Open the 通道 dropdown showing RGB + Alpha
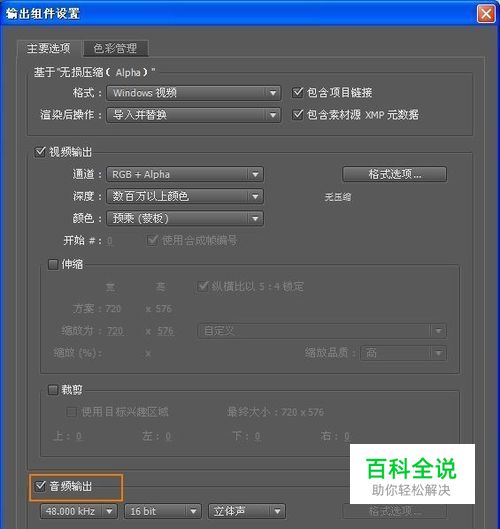The height and width of the screenshot is (529, 500). pos(185,174)
